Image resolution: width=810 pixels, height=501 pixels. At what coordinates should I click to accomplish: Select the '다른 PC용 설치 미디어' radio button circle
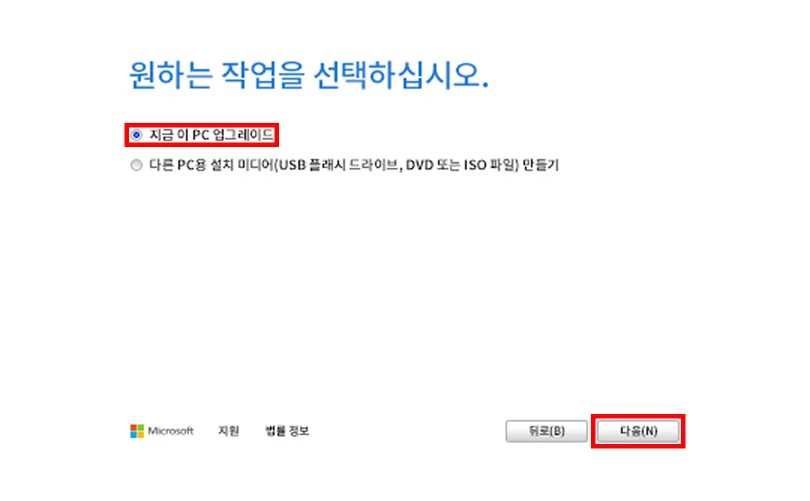coord(136,165)
